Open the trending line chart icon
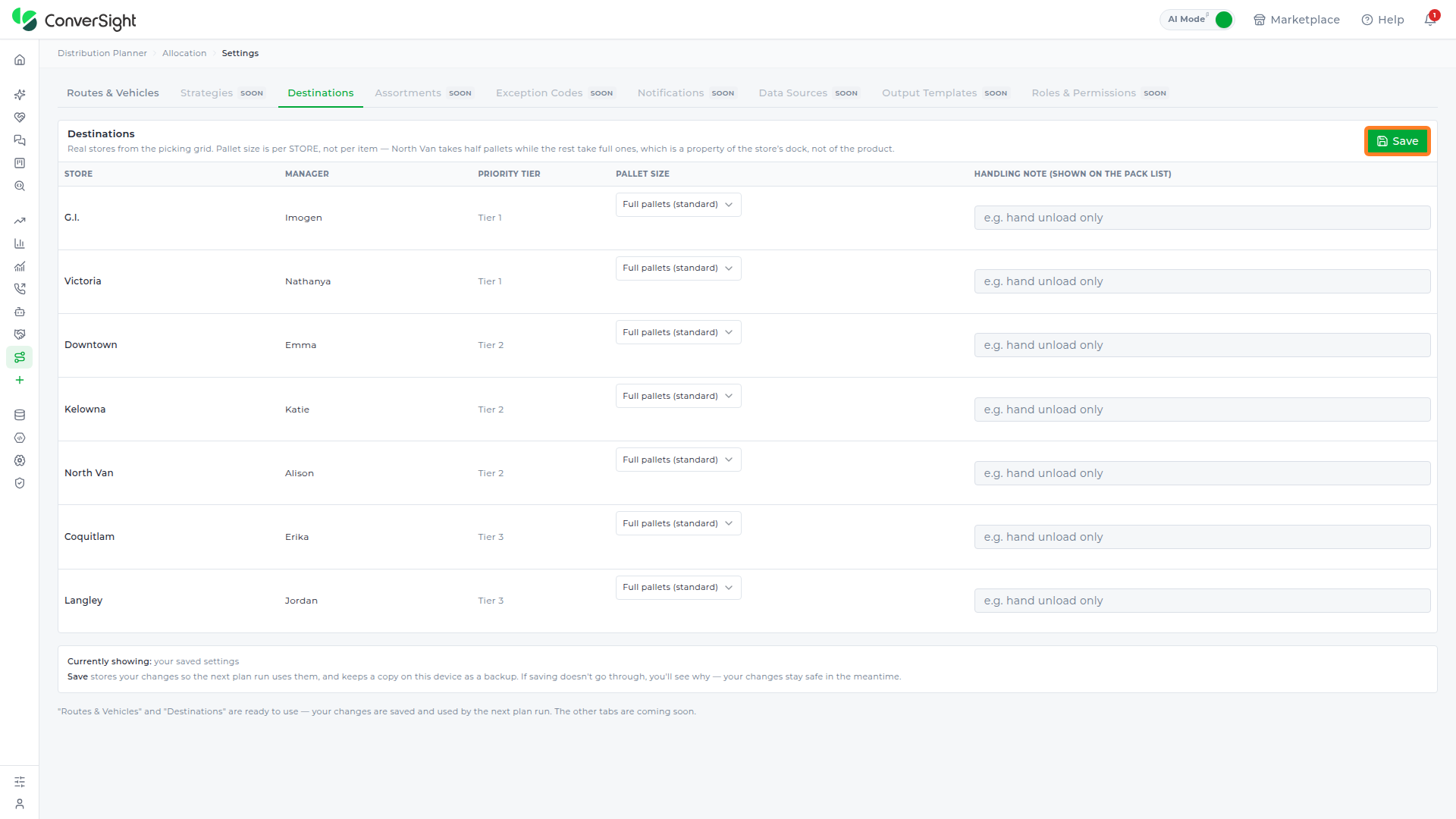The width and height of the screenshot is (1456, 819). tap(20, 221)
